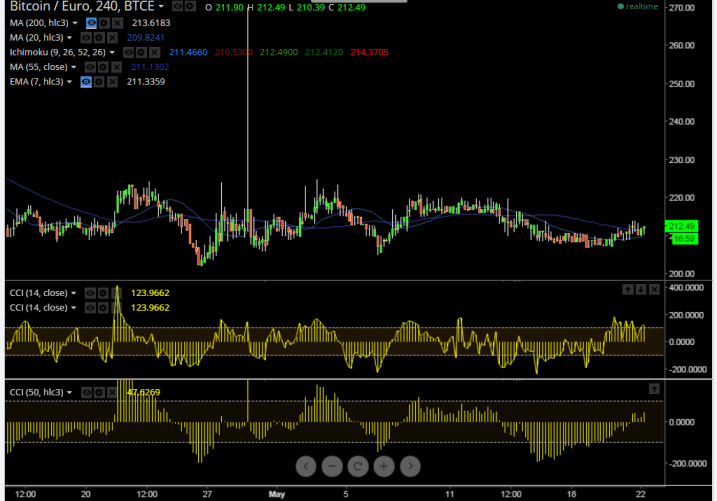This screenshot has height=501, width=717.
Task: Toggle visibility of the upper CCI (14, close)
Action: pos(90,293)
